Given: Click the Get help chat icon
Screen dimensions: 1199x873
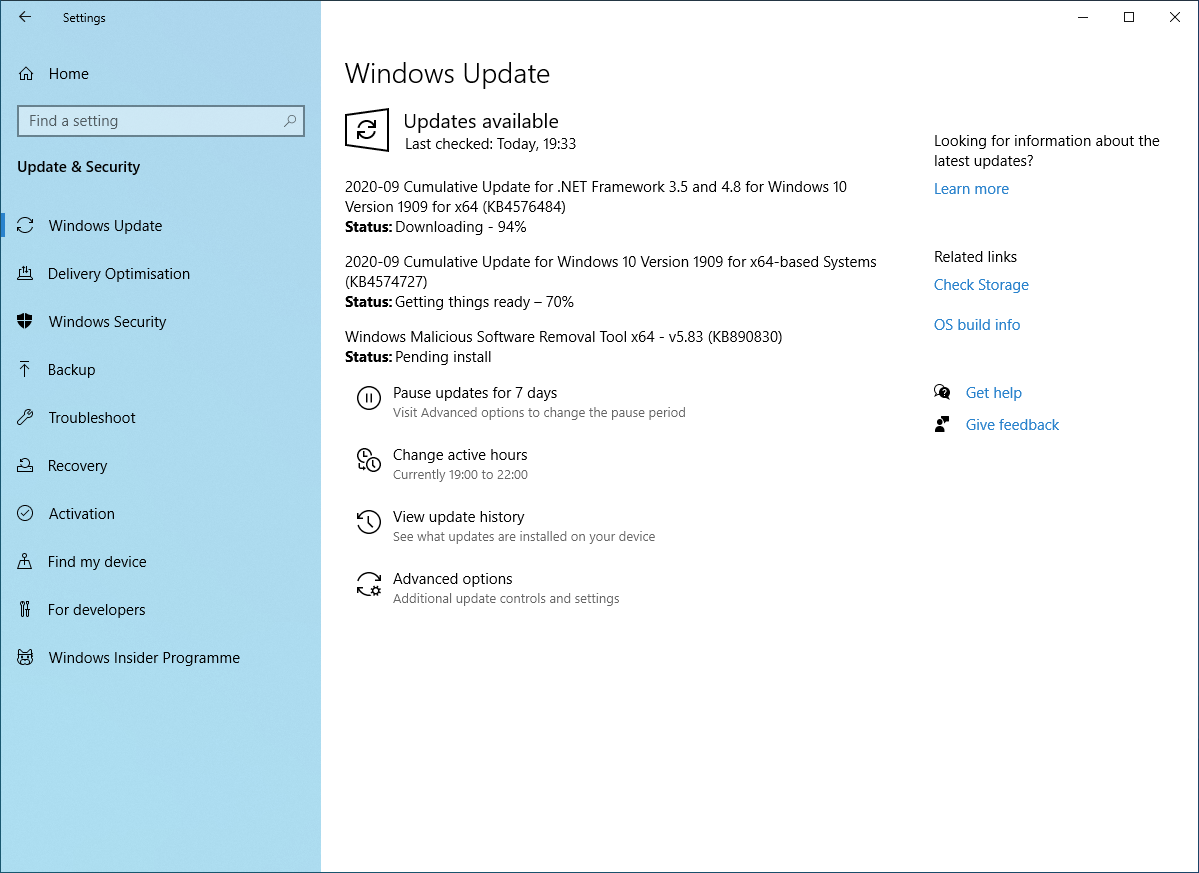Looking at the screenshot, I should tap(942, 392).
